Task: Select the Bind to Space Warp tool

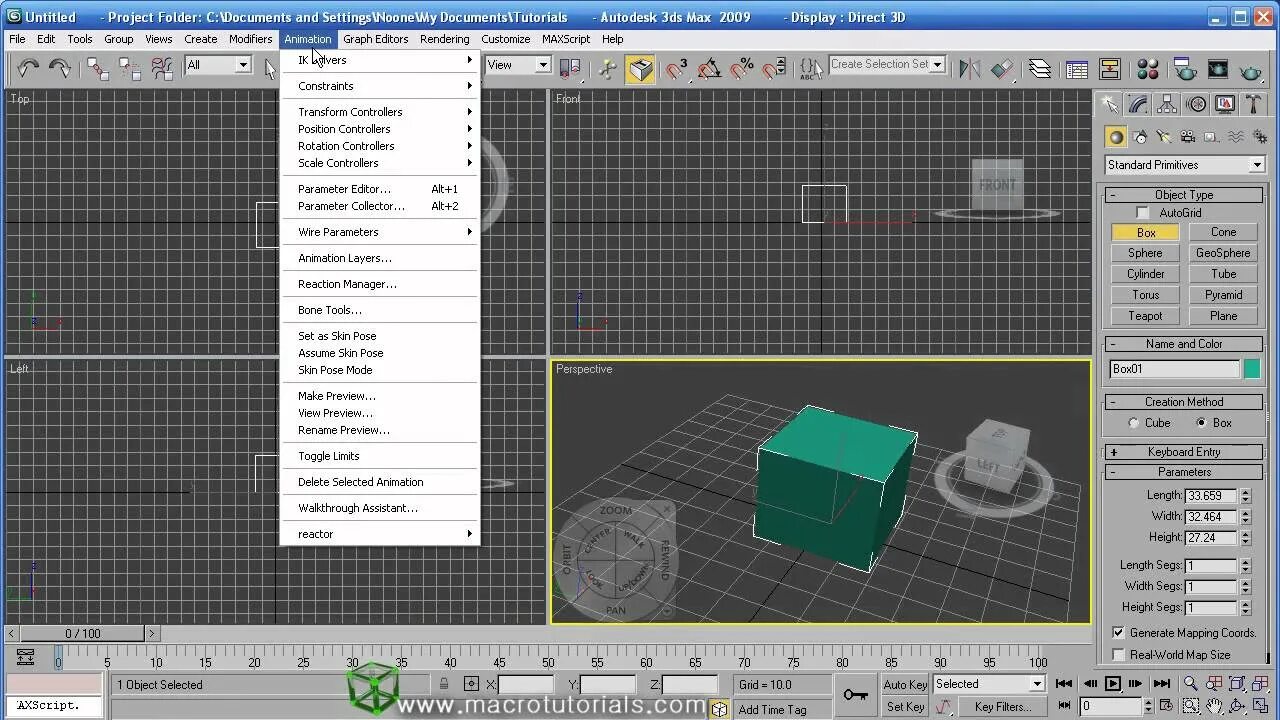Action: [x=162, y=68]
